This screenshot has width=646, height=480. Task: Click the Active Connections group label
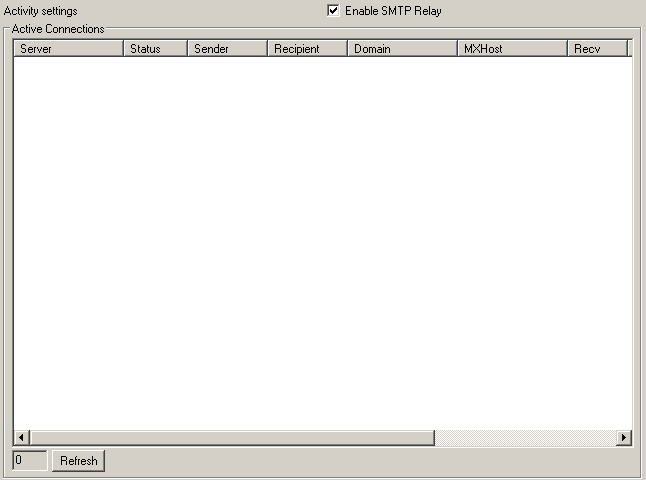coord(58,29)
